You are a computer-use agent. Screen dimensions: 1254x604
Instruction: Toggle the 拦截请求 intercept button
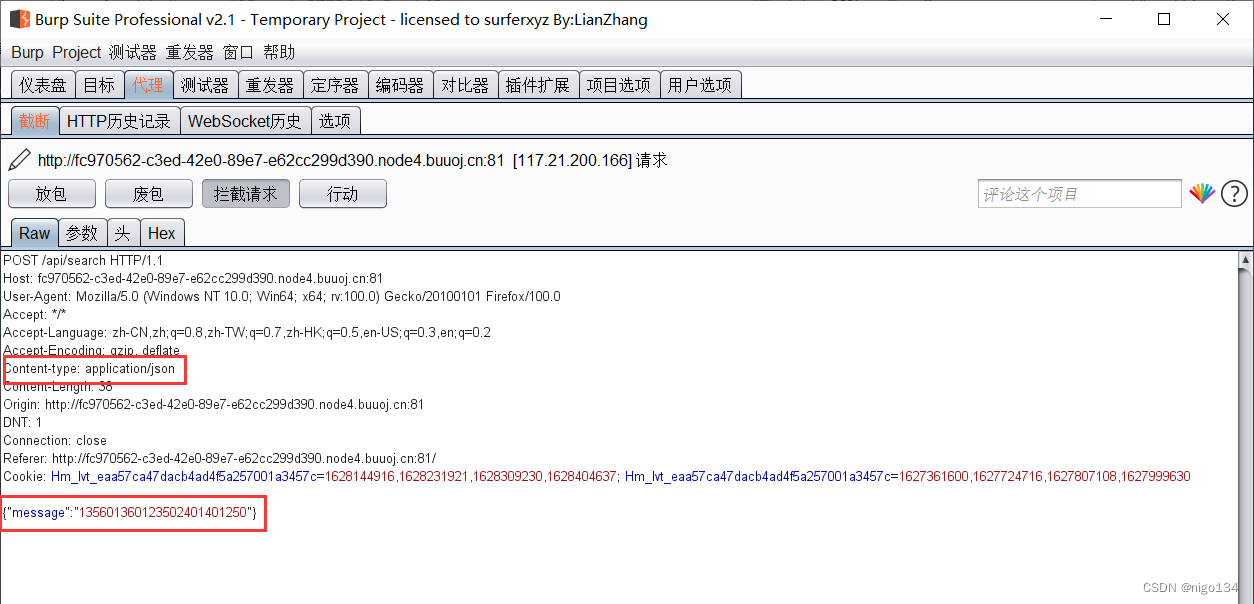[x=246, y=194]
